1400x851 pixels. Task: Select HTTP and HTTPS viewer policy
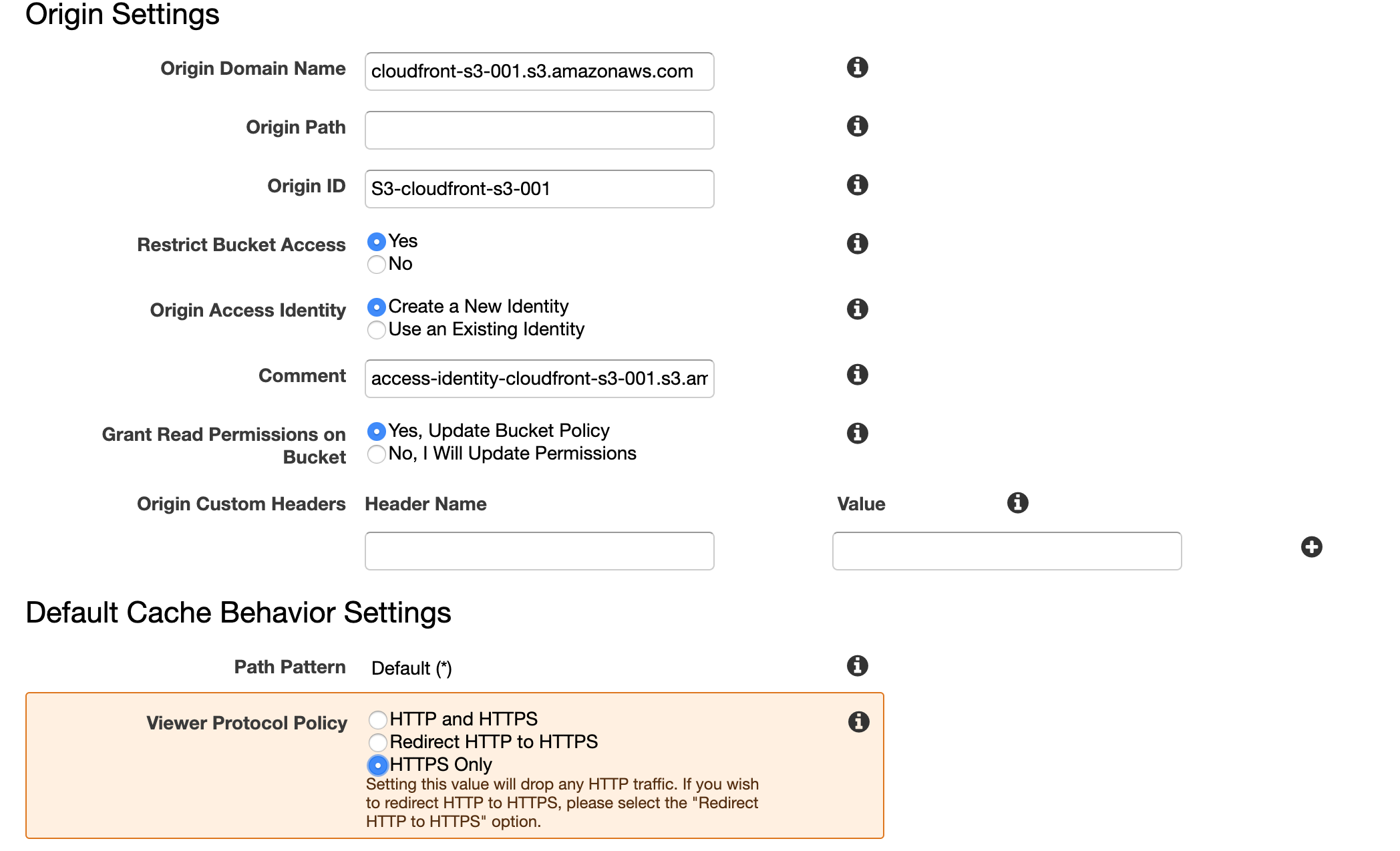378,719
